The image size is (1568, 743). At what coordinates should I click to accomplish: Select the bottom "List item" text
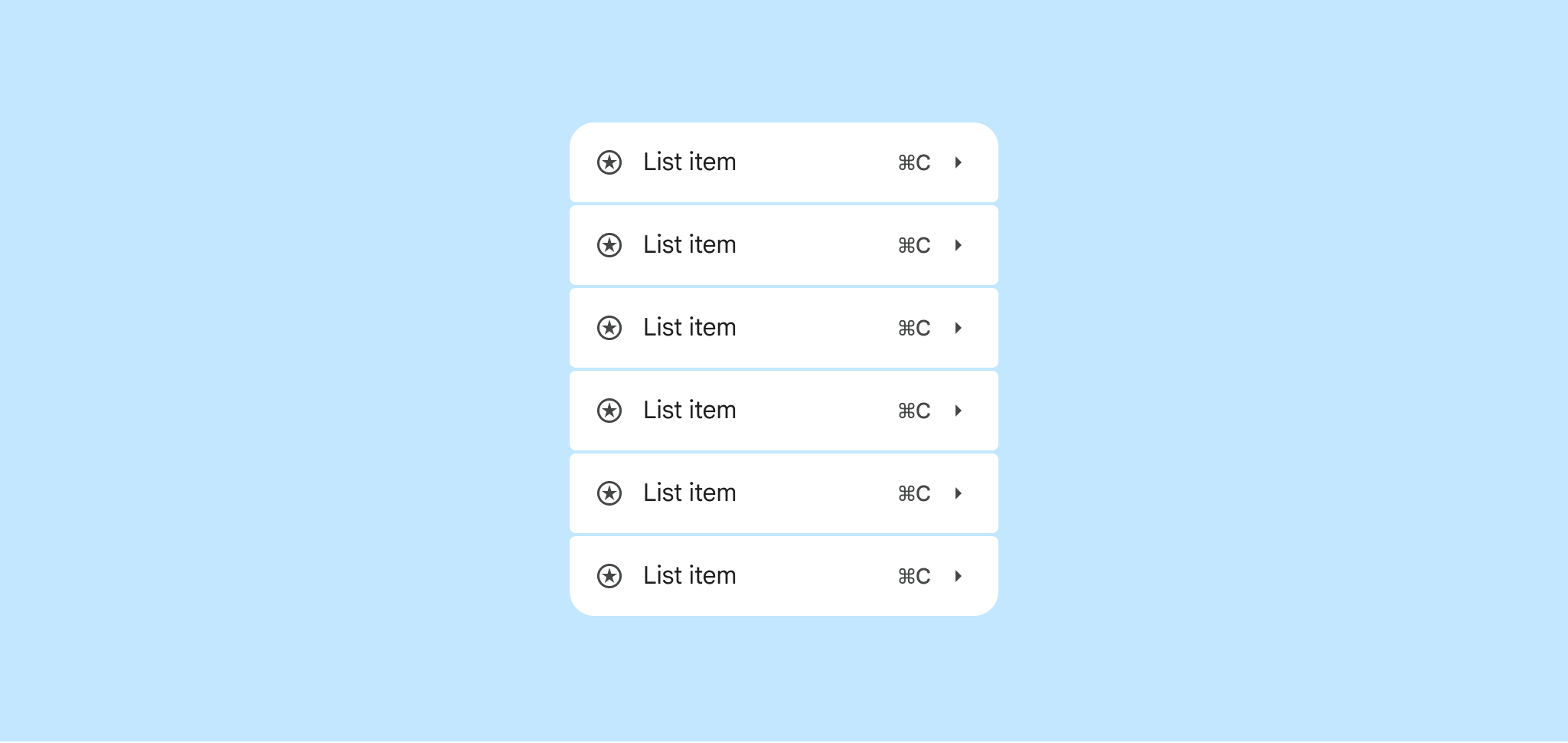[690, 575]
